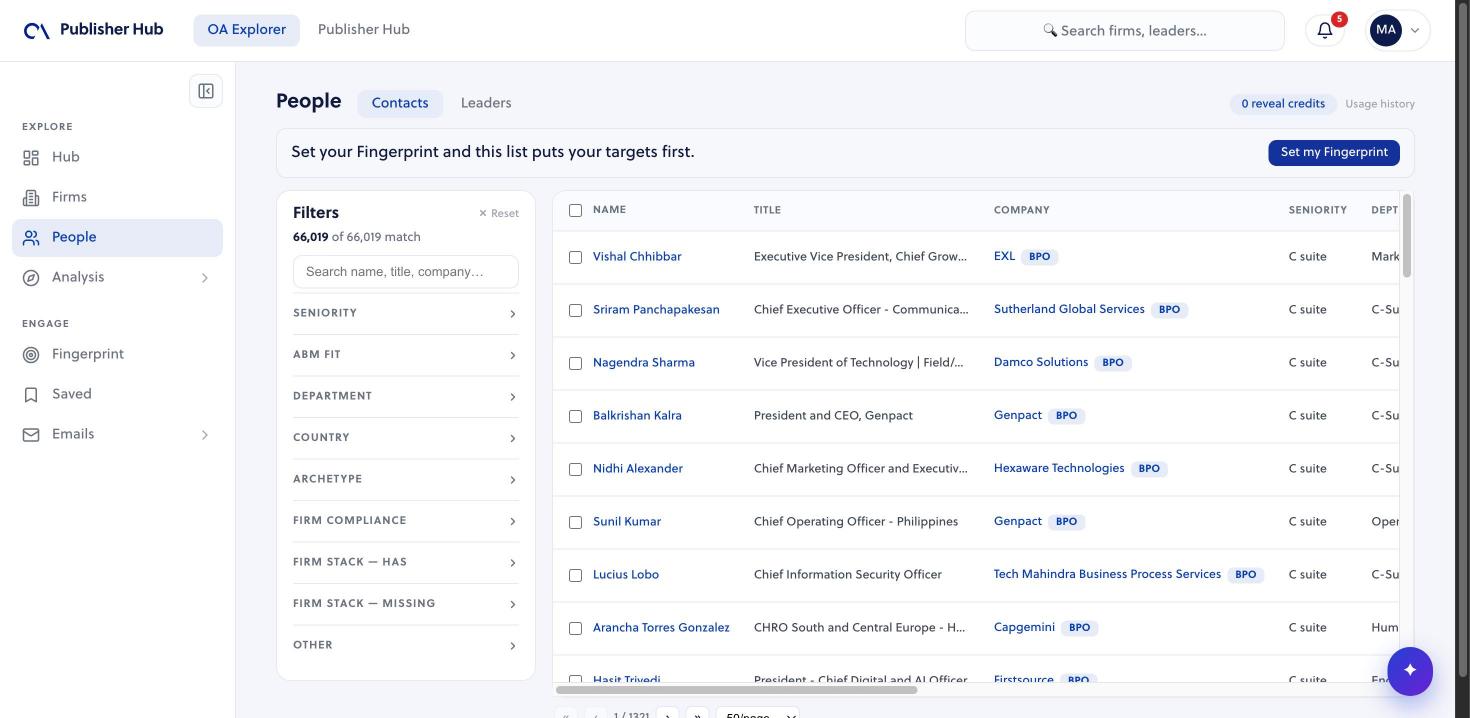Click the Firms building icon
This screenshot has width=1470, height=718.
(31, 198)
